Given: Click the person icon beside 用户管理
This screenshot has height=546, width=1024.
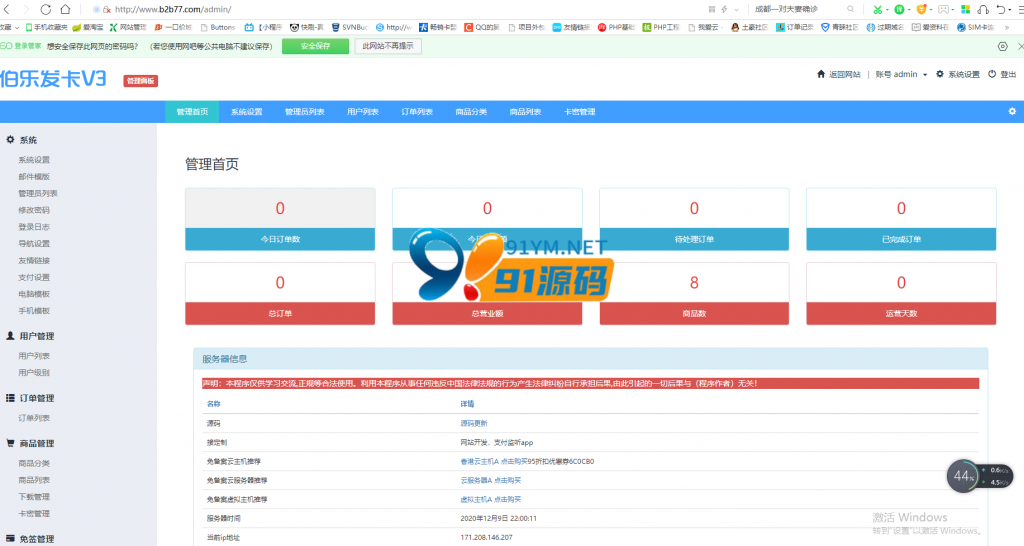Looking at the screenshot, I should [x=10, y=336].
